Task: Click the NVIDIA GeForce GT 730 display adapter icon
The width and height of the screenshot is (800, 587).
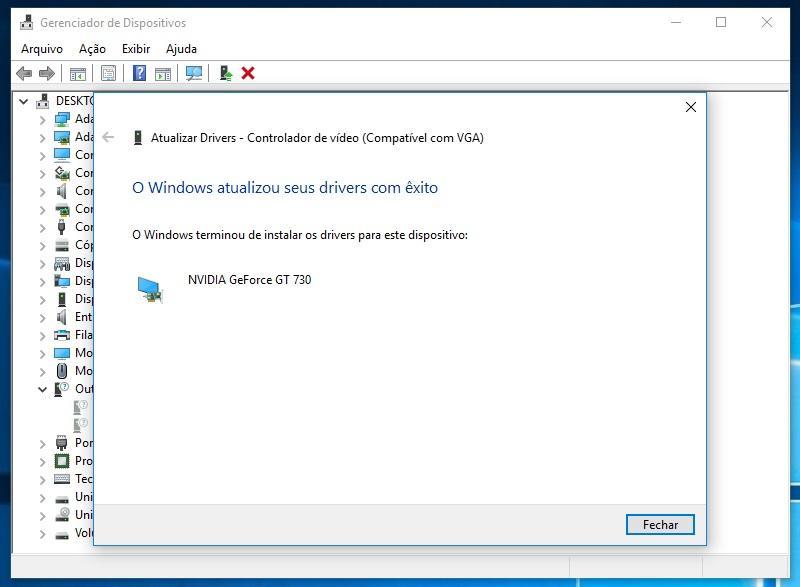Action: point(151,289)
